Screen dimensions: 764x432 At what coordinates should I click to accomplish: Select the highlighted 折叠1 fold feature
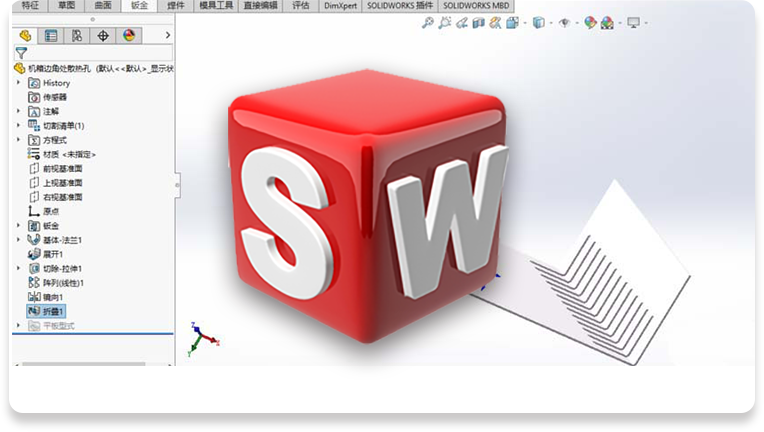(x=45, y=311)
